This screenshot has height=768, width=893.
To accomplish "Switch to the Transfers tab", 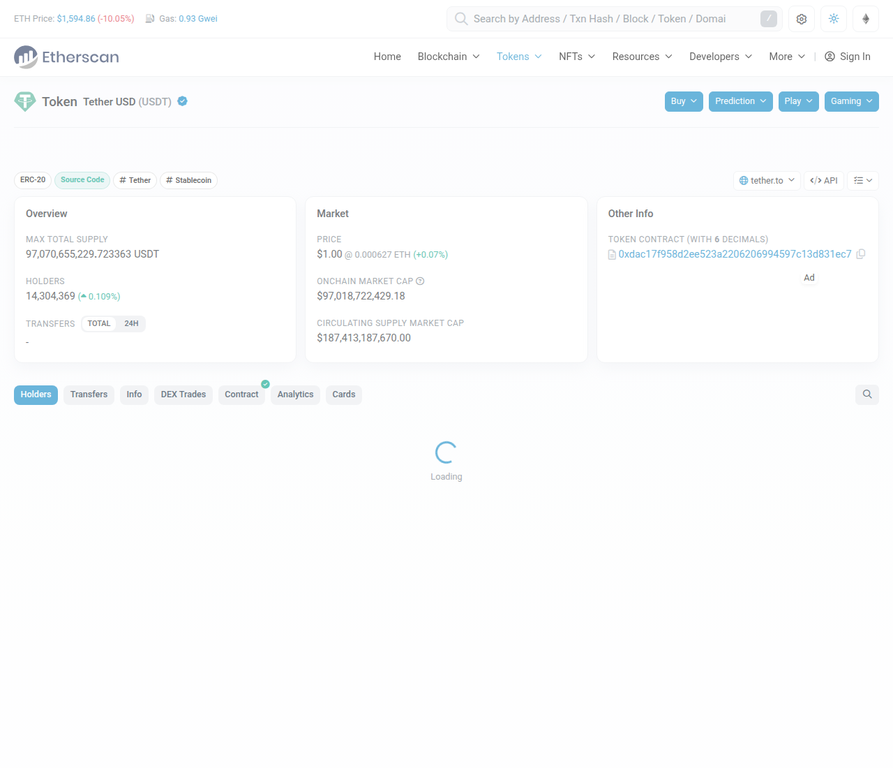I will [x=89, y=395].
